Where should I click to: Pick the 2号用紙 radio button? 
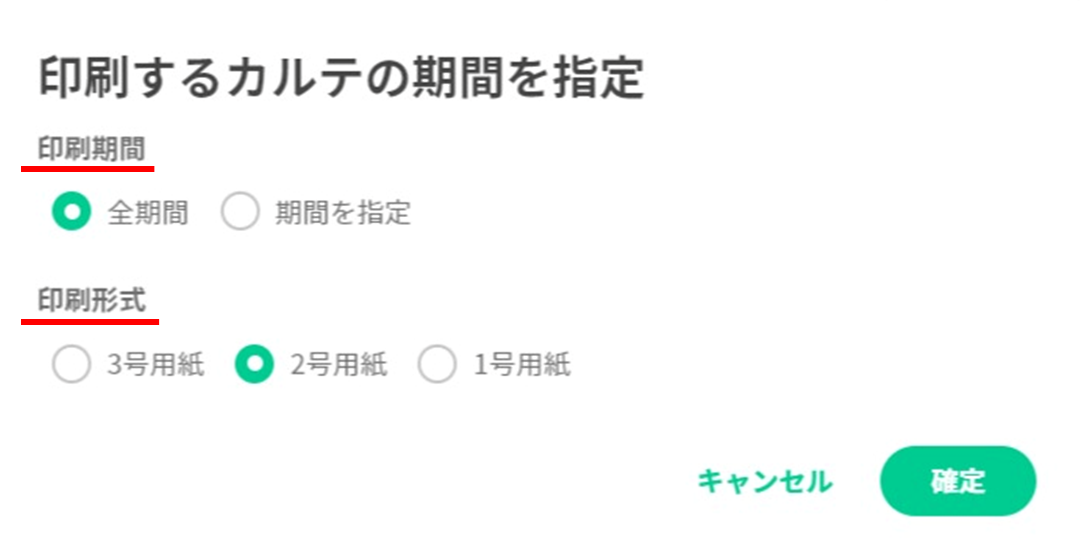pos(254,366)
